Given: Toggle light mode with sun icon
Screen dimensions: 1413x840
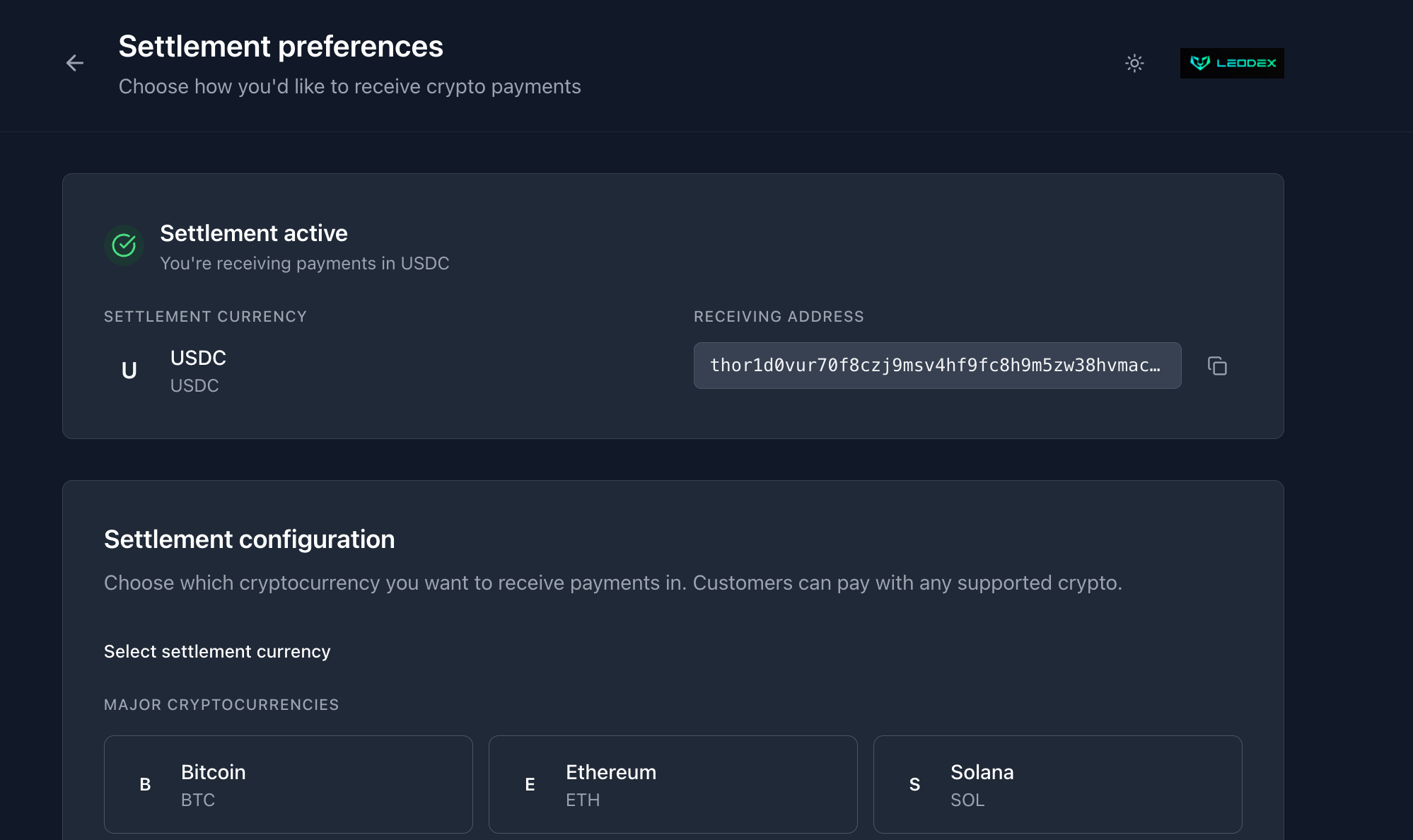Looking at the screenshot, I should [1134, 63].
